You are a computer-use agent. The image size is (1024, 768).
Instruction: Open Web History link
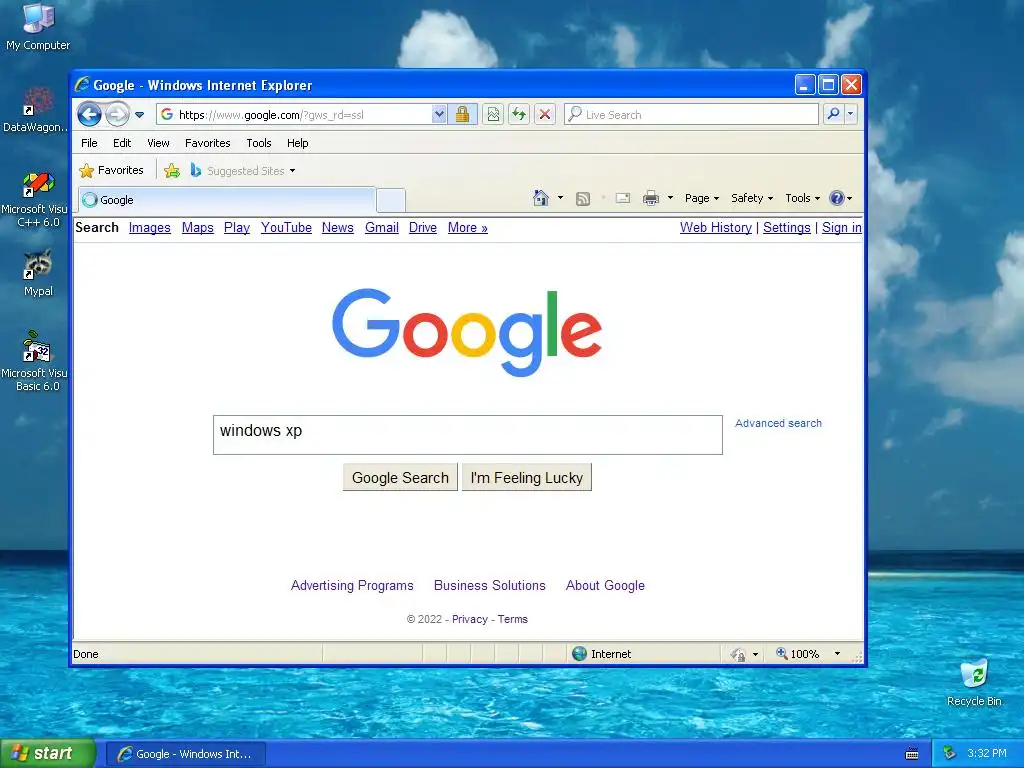tap(716, 227)
